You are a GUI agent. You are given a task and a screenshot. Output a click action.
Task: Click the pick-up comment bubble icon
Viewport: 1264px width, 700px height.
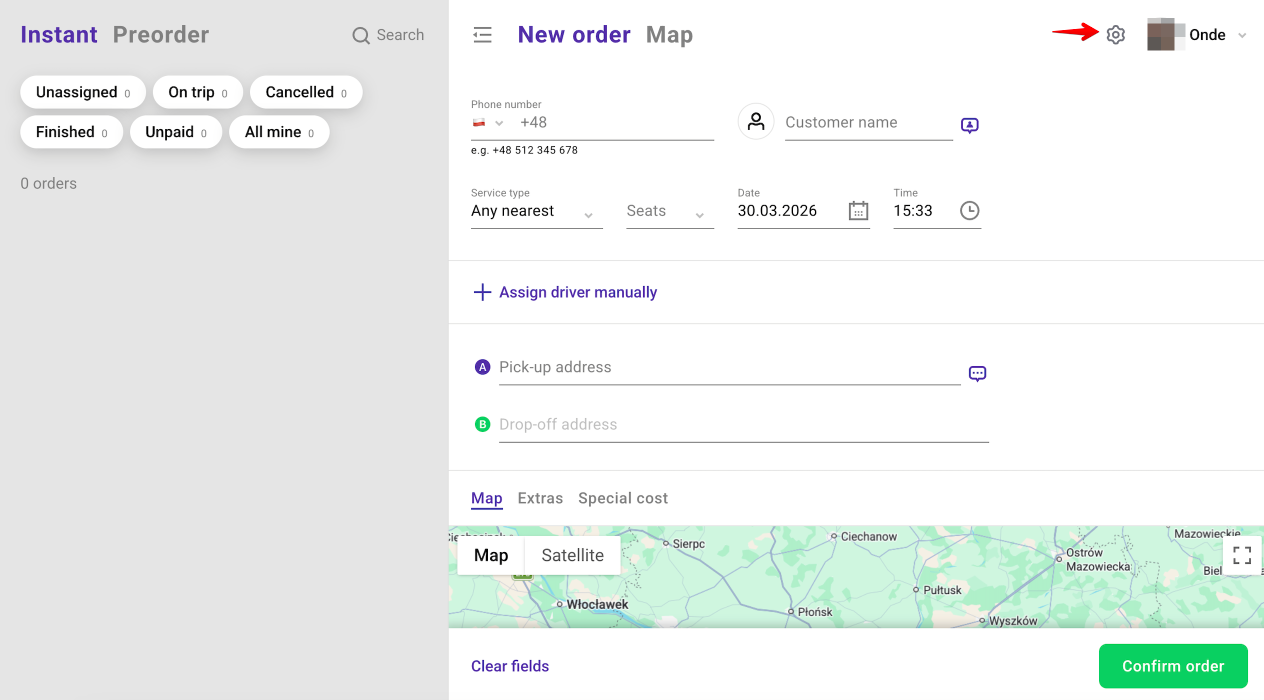pyautogui.click(x=977, y=374)
